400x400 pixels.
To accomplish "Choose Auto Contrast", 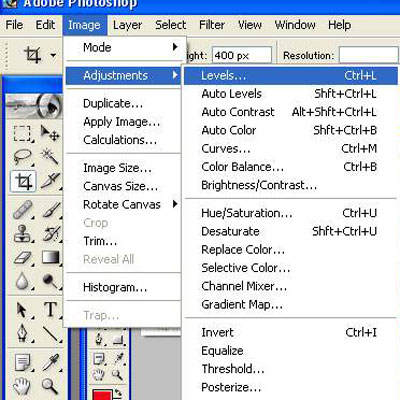I will [x=291, y=112].
